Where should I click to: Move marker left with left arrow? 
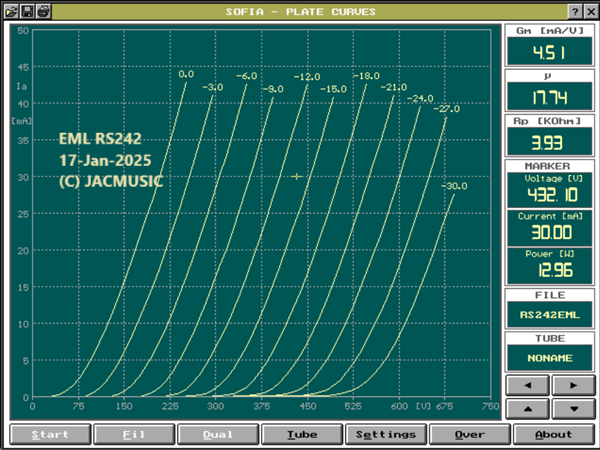coord(528,385)
